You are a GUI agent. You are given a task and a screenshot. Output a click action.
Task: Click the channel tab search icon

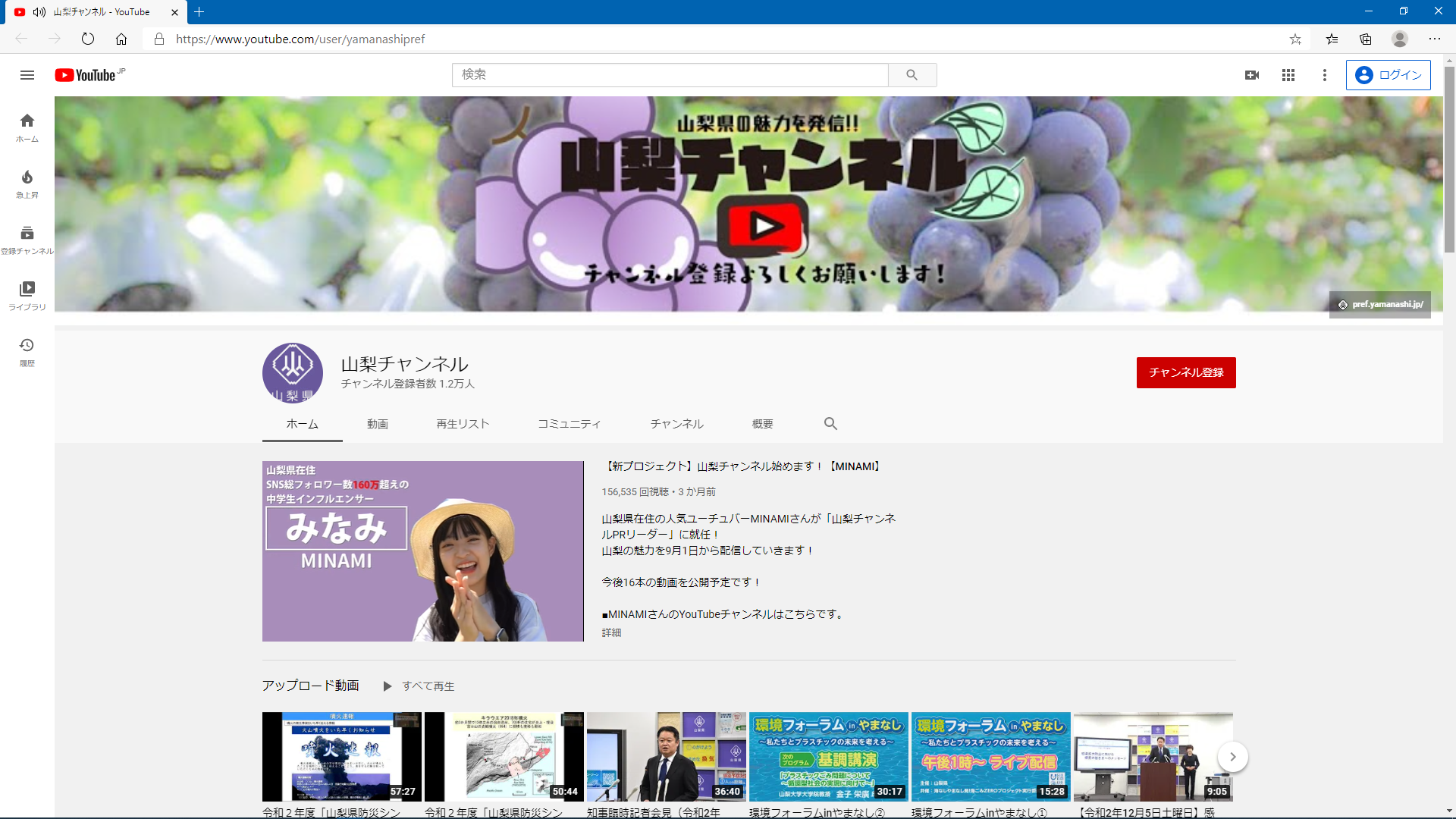point(831,424)
